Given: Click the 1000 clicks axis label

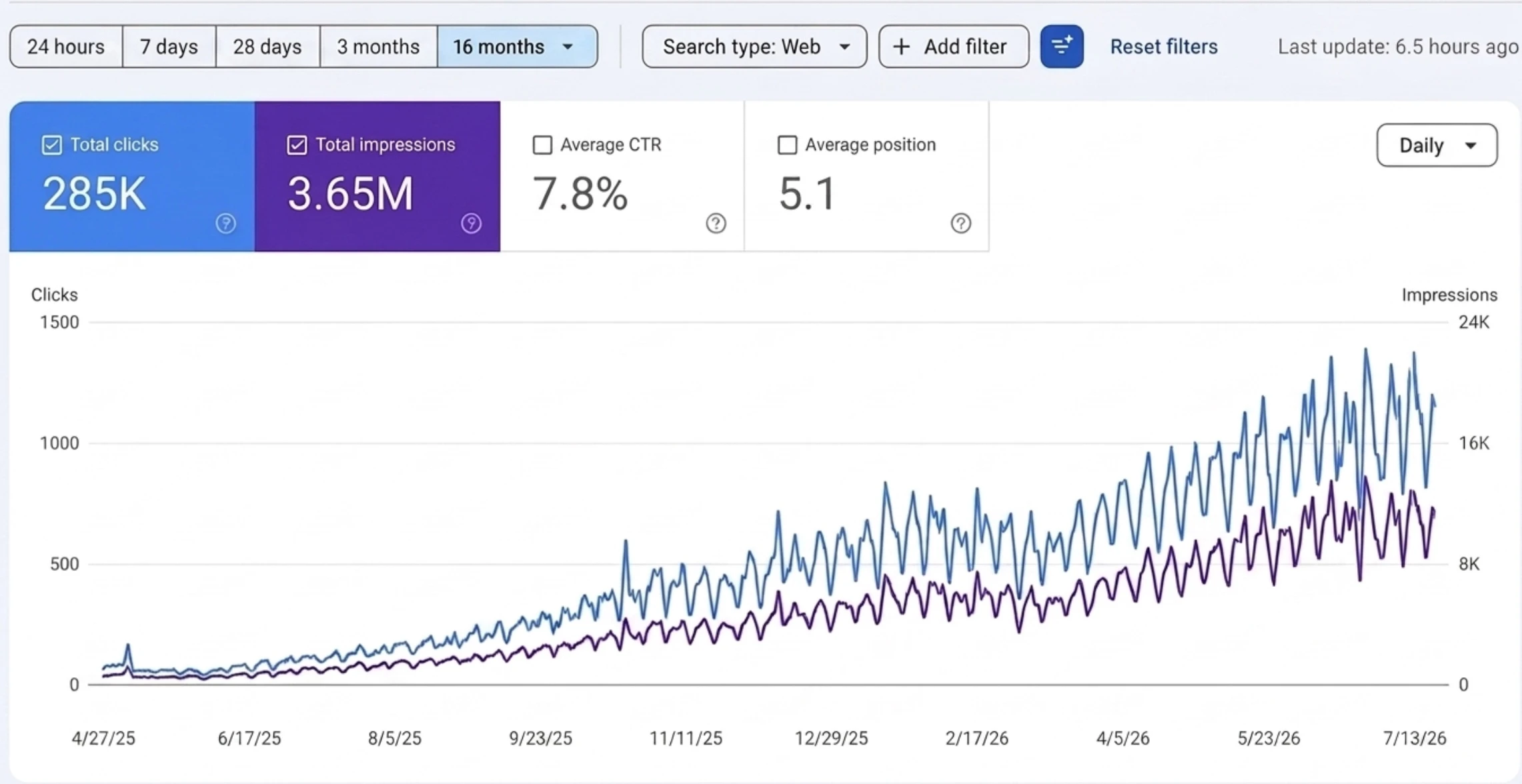Looking at the screenshot, I should [59, 443].
